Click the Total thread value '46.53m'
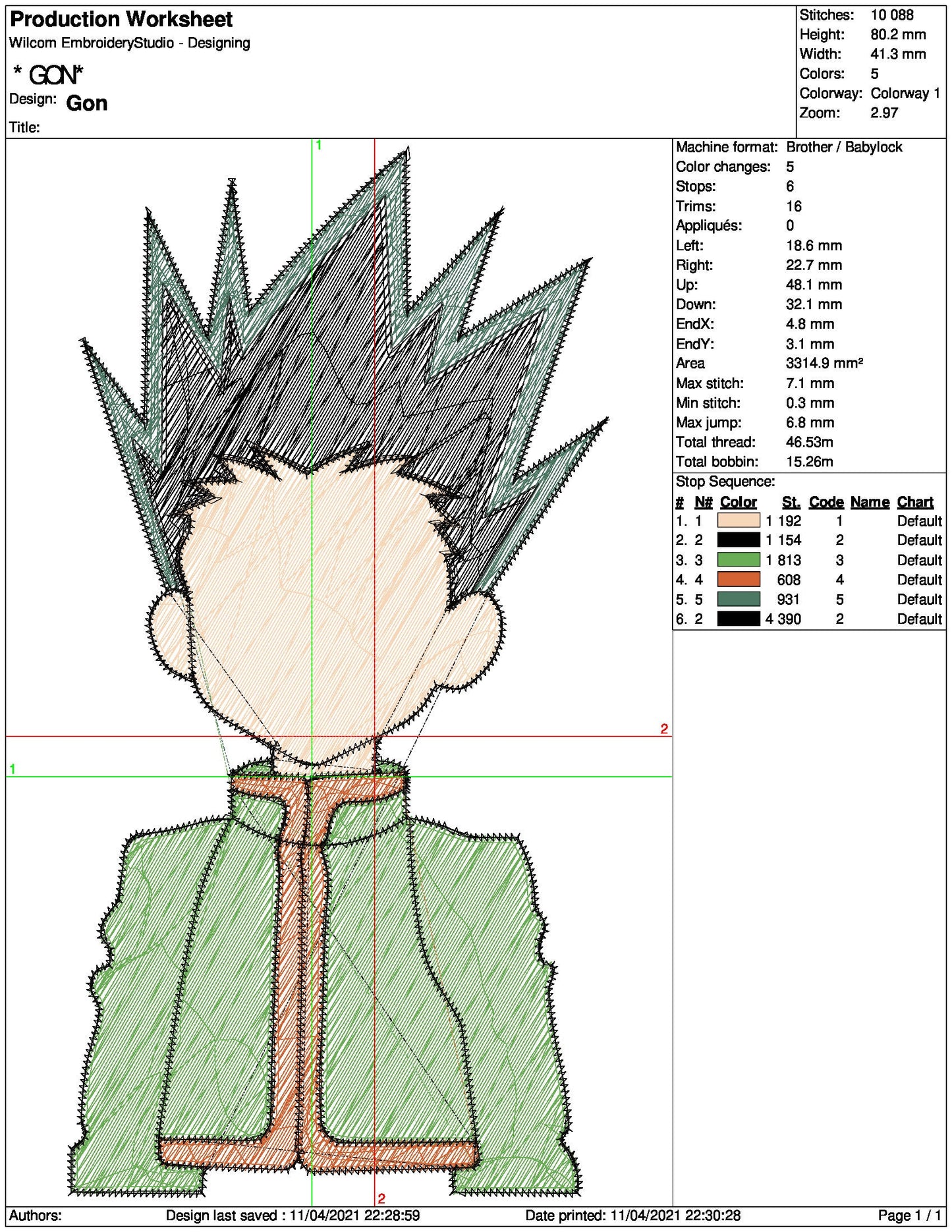This screenshot has width=952, height=1232. pos(810,442)
